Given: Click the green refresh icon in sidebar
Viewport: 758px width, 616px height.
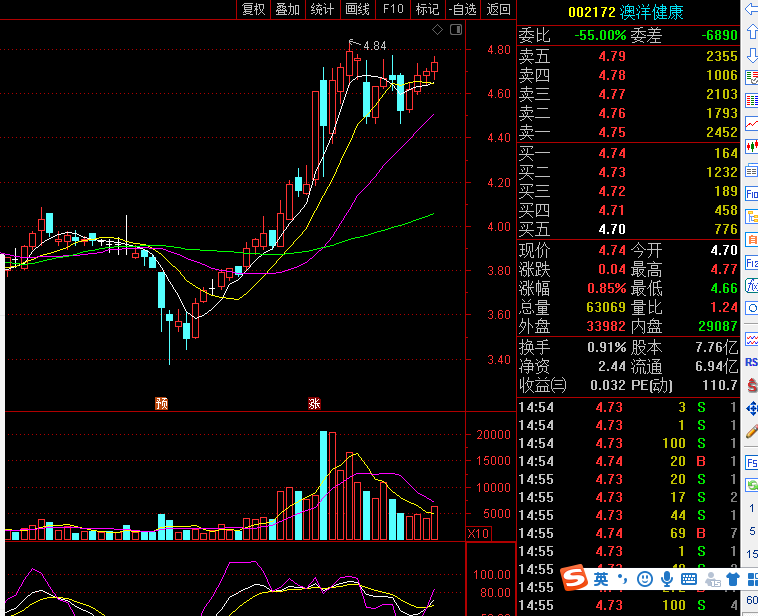Looking at the screenshot, I should [752, 485].
